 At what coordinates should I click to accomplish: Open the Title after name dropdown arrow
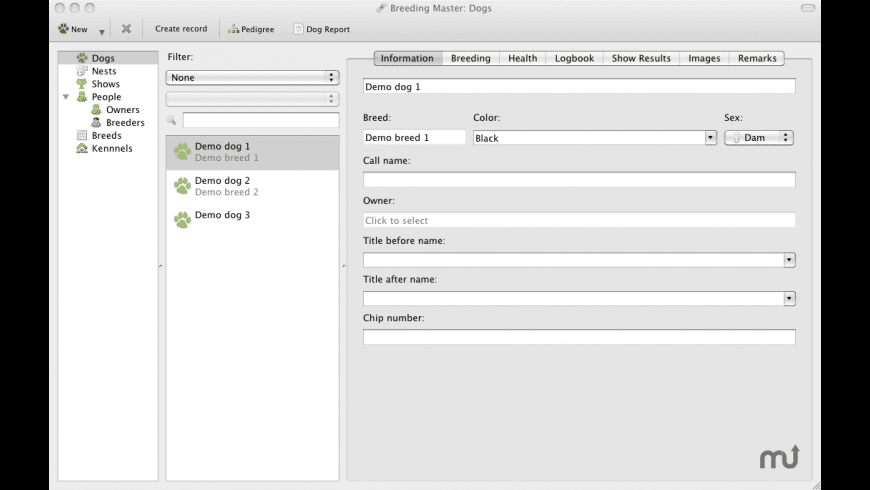point(790,299)
